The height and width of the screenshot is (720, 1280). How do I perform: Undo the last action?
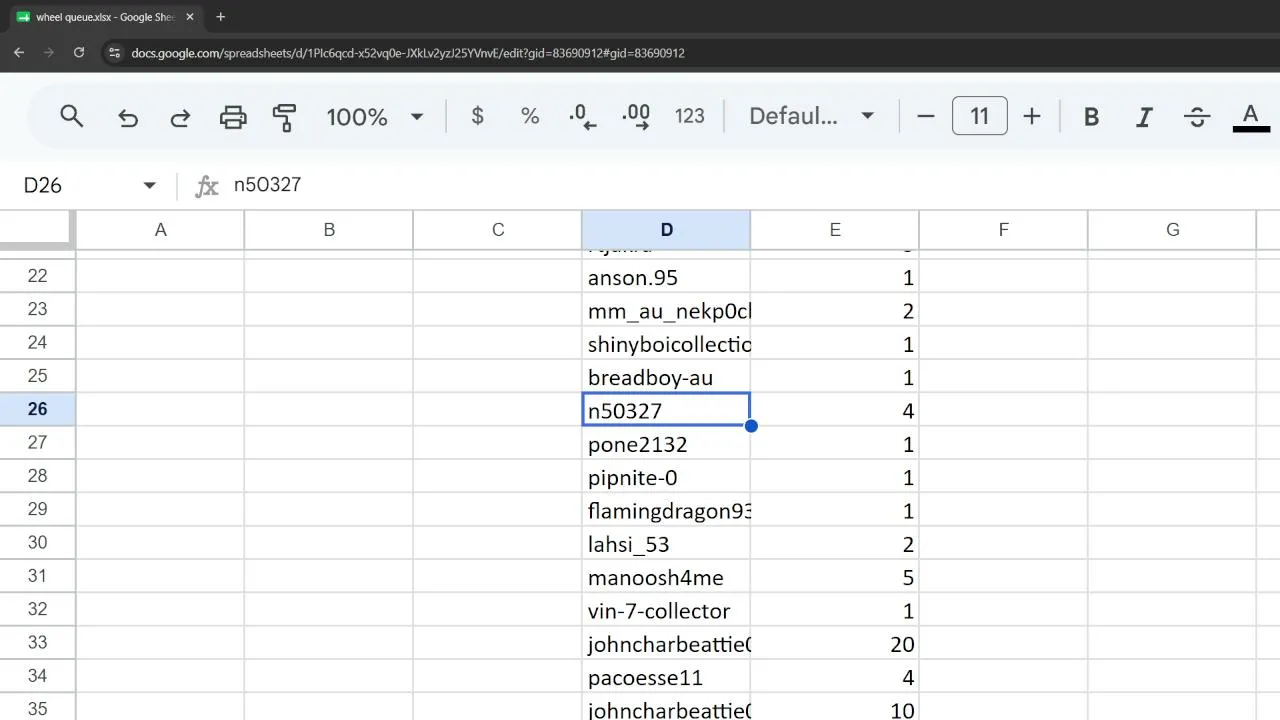tap(128, 117)
